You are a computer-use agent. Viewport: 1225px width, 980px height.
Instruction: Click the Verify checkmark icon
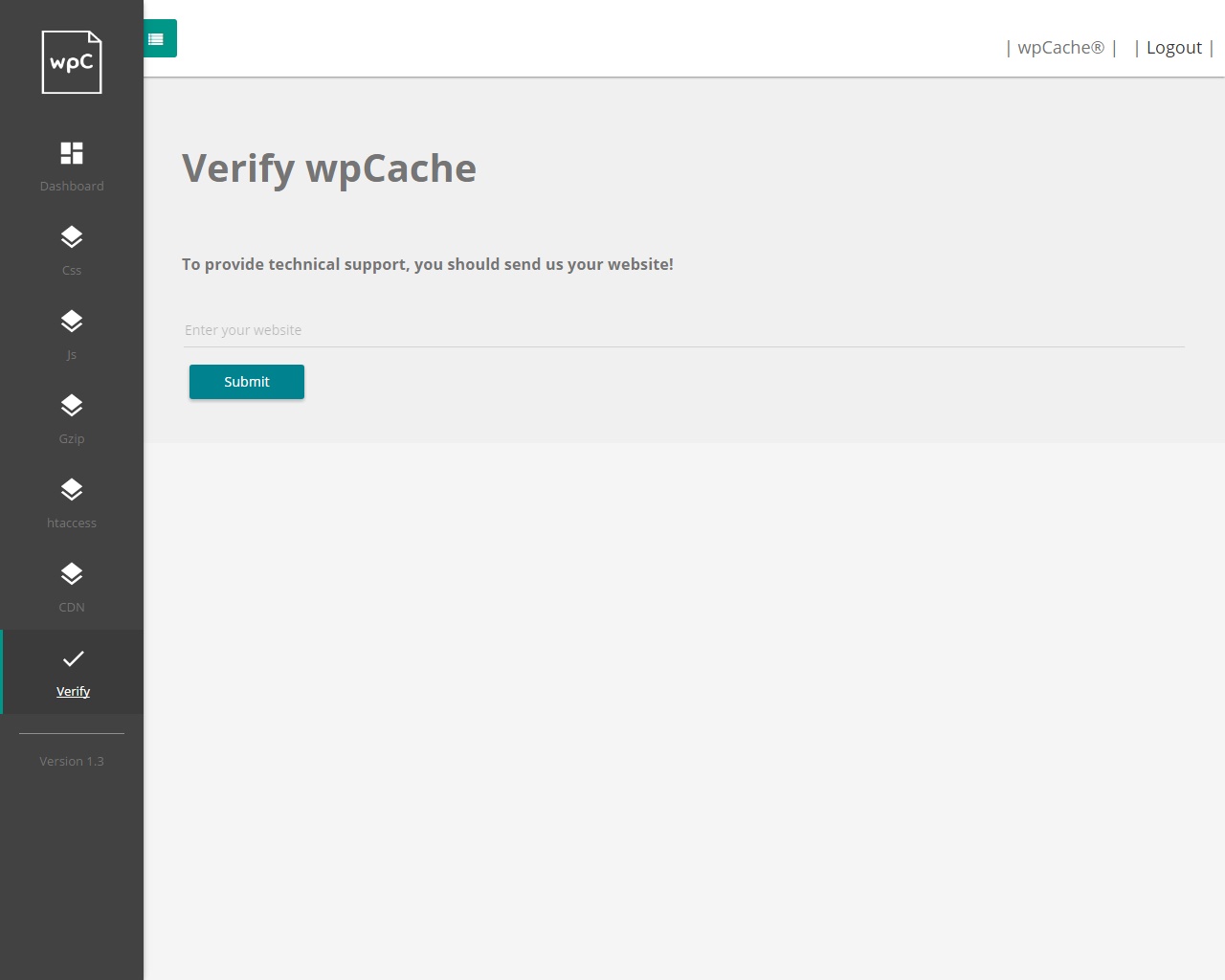(x=73, y=658)
